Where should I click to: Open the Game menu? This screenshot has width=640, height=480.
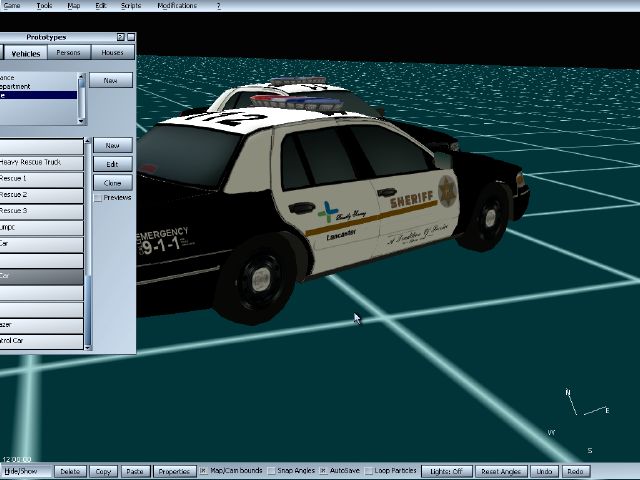coord(12,6)
